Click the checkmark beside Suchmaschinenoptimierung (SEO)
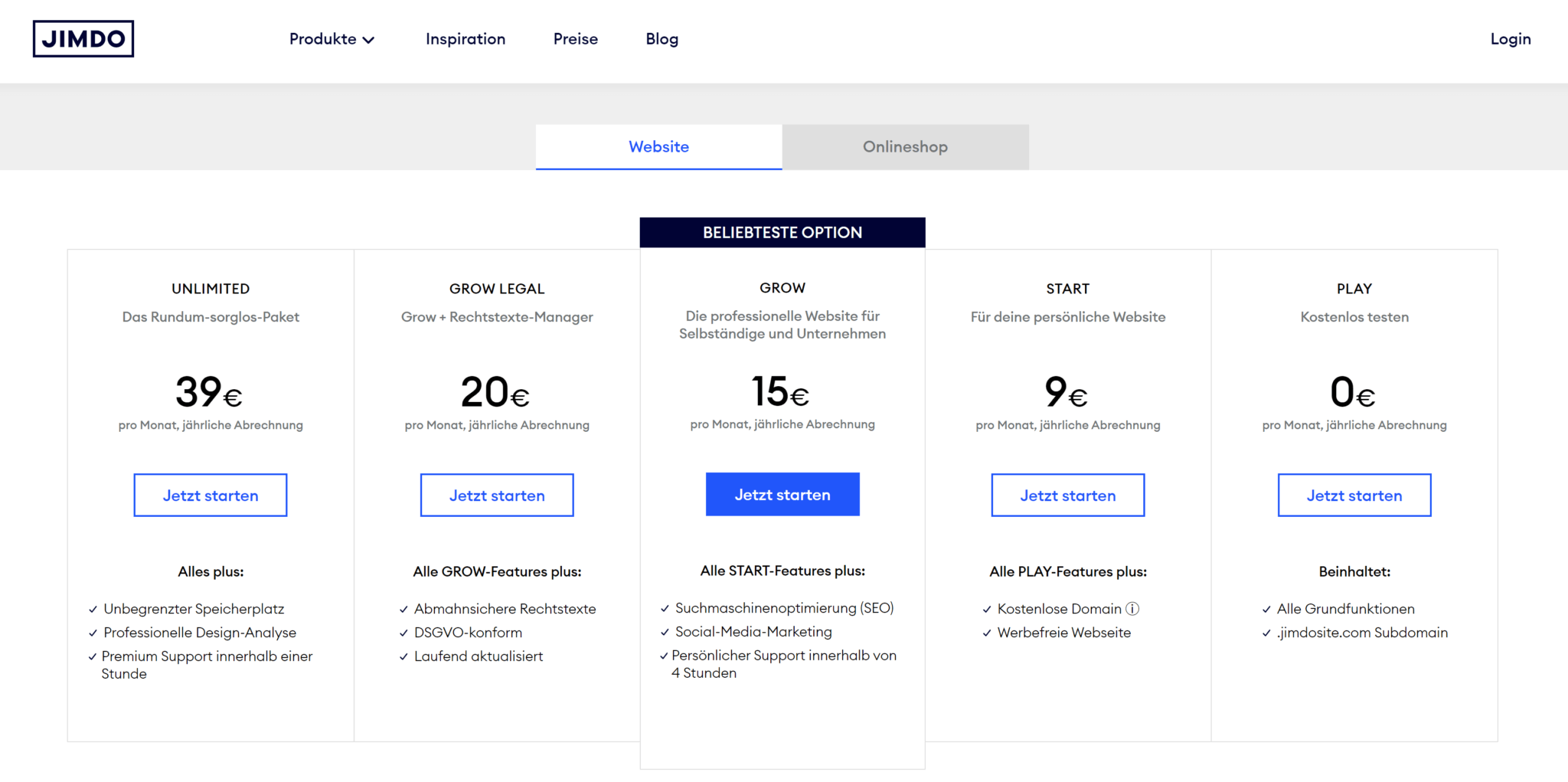Screen dimensions: 1568x782 click(x=665, y=609)
